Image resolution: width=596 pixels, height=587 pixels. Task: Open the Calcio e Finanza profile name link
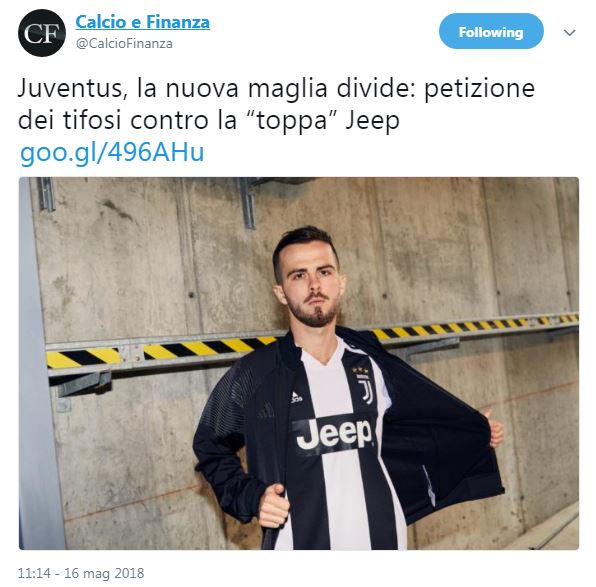(143, 22)
